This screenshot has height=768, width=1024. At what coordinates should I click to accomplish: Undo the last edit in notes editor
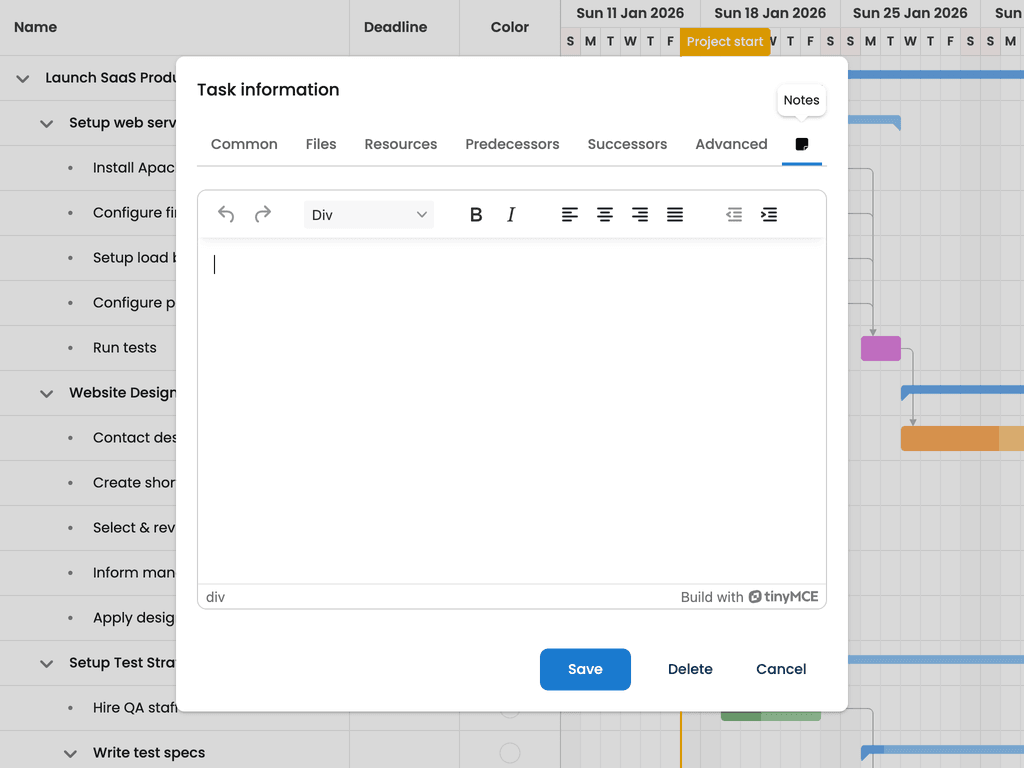click(x=226, y=214)
